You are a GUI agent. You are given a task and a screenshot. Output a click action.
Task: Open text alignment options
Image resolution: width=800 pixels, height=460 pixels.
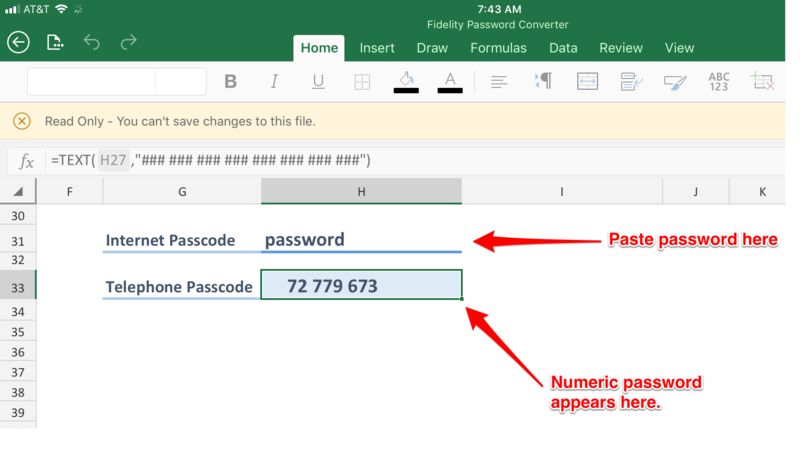pyautogui.click(x=500, y=82)
